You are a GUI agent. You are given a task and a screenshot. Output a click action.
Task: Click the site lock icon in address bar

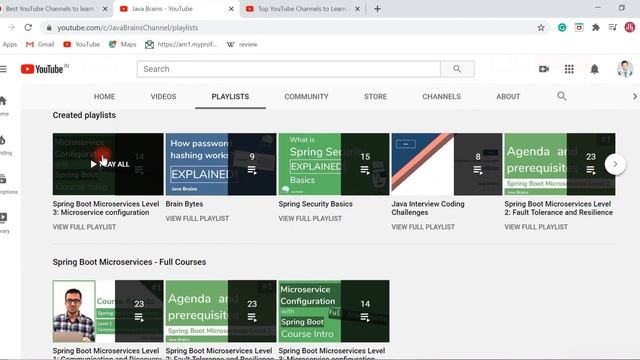point(49,28)
